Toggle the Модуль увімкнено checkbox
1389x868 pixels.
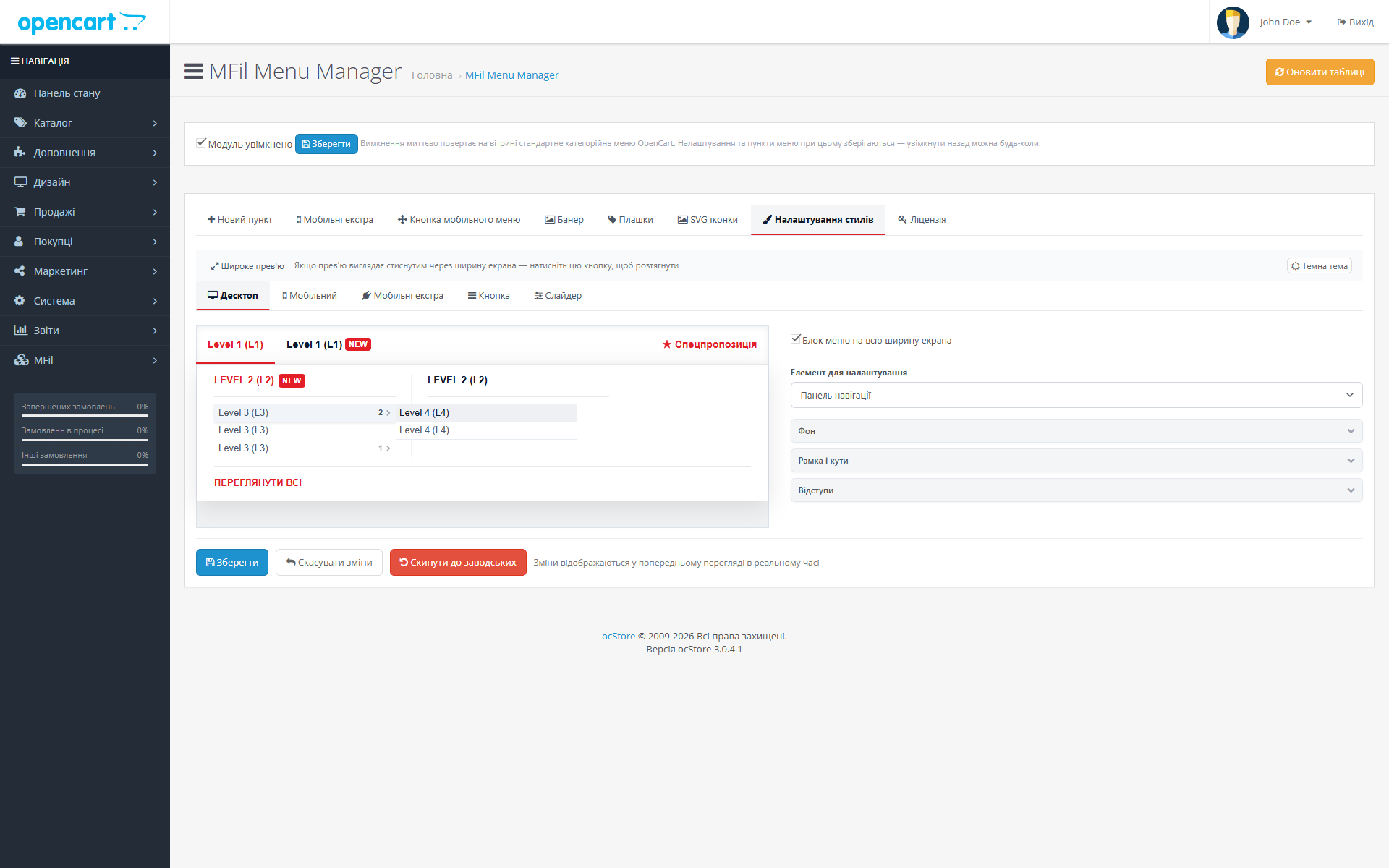tap(201, 142)
